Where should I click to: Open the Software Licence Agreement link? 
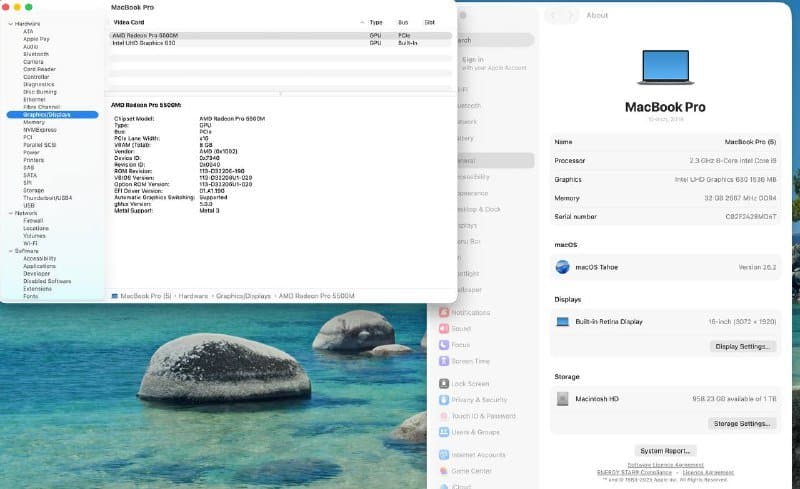point(665,465)
